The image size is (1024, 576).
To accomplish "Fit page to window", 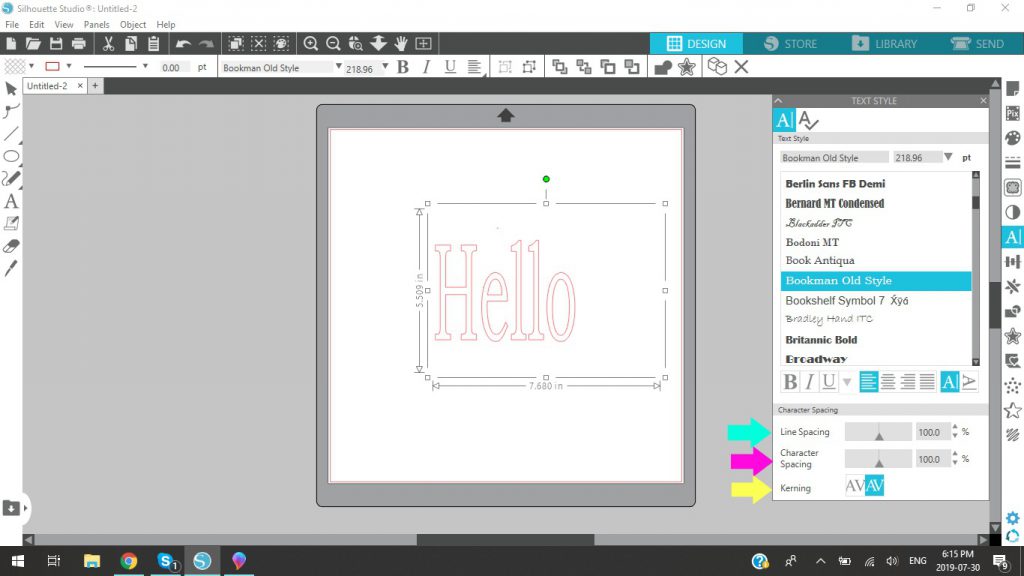I will (423, 44).
